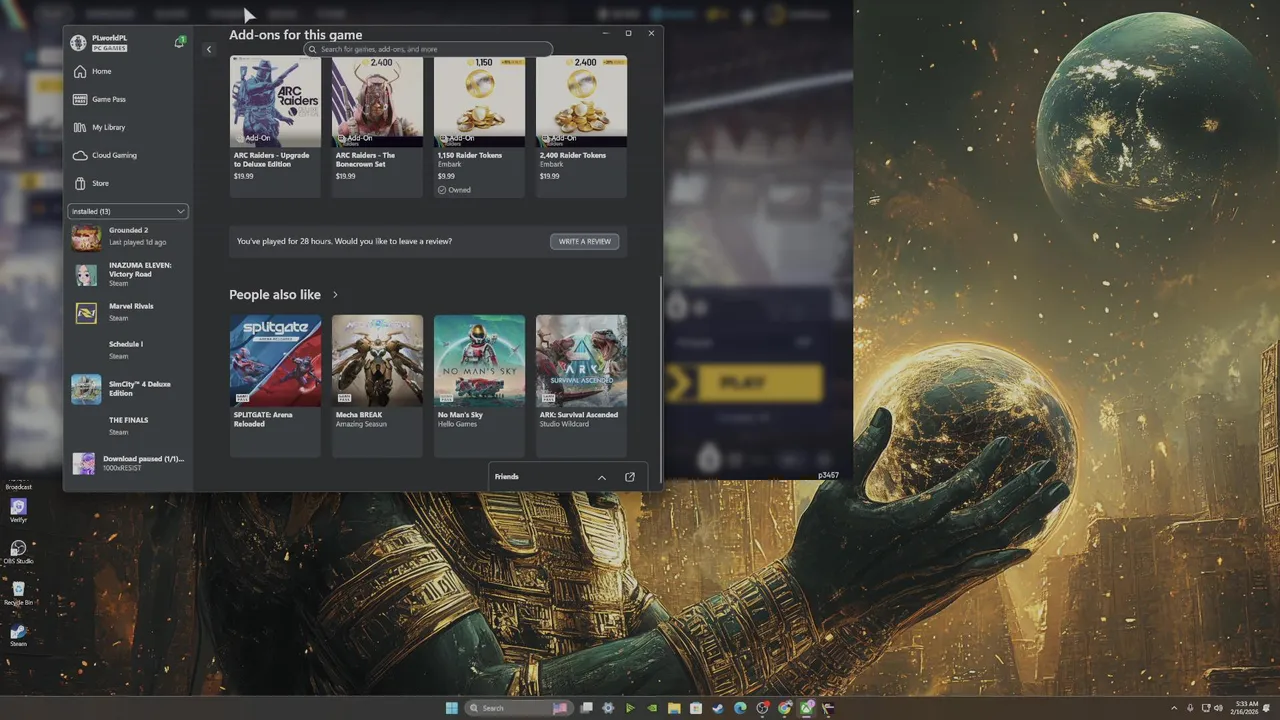Viewport: 1280px width, 720px height.
Task: Open Home in the Xbox sidebar
Action: [128, 72]
